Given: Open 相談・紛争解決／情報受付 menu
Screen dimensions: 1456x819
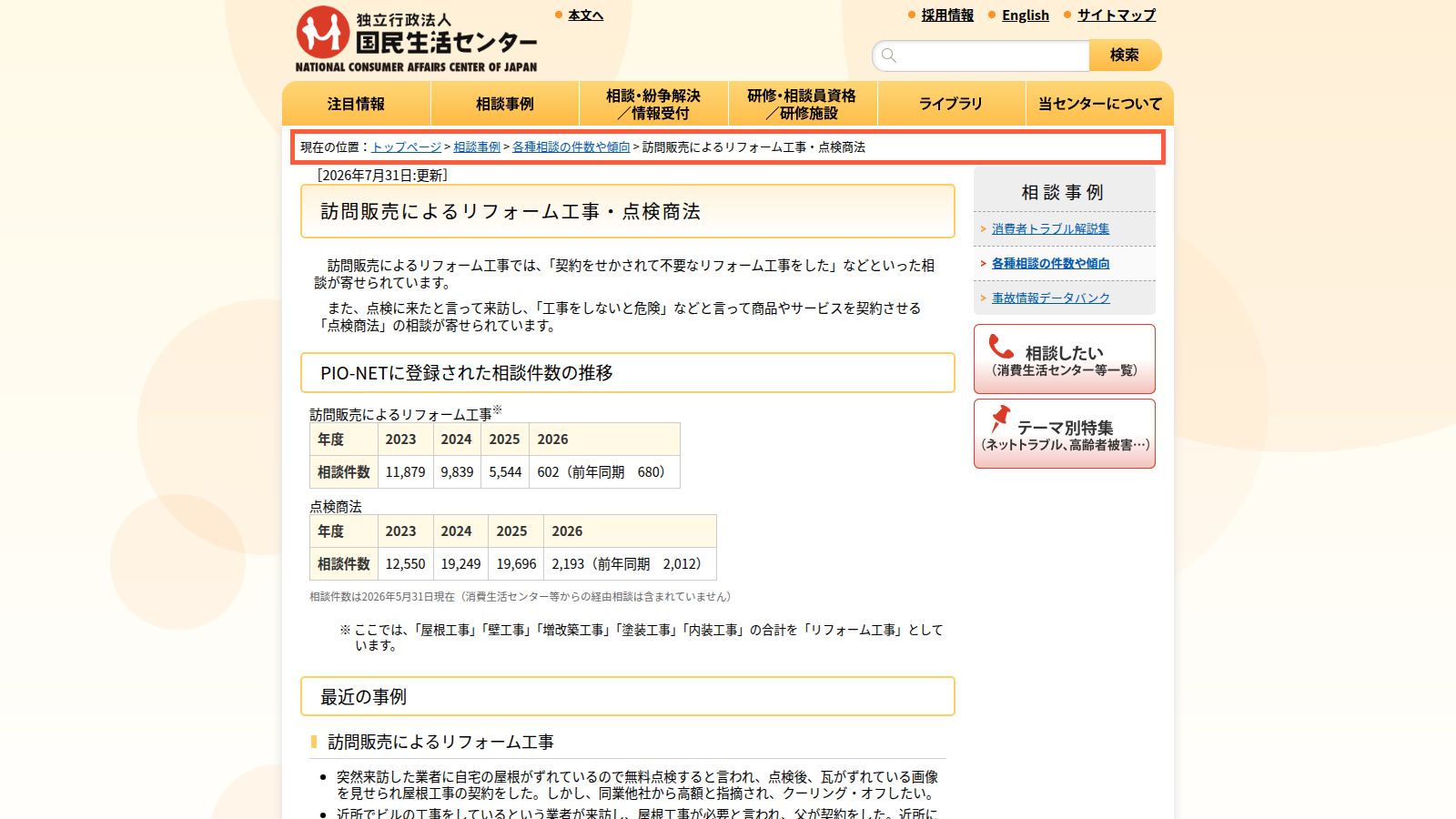Looking at the screenshot, I should [x=653, y=104].
